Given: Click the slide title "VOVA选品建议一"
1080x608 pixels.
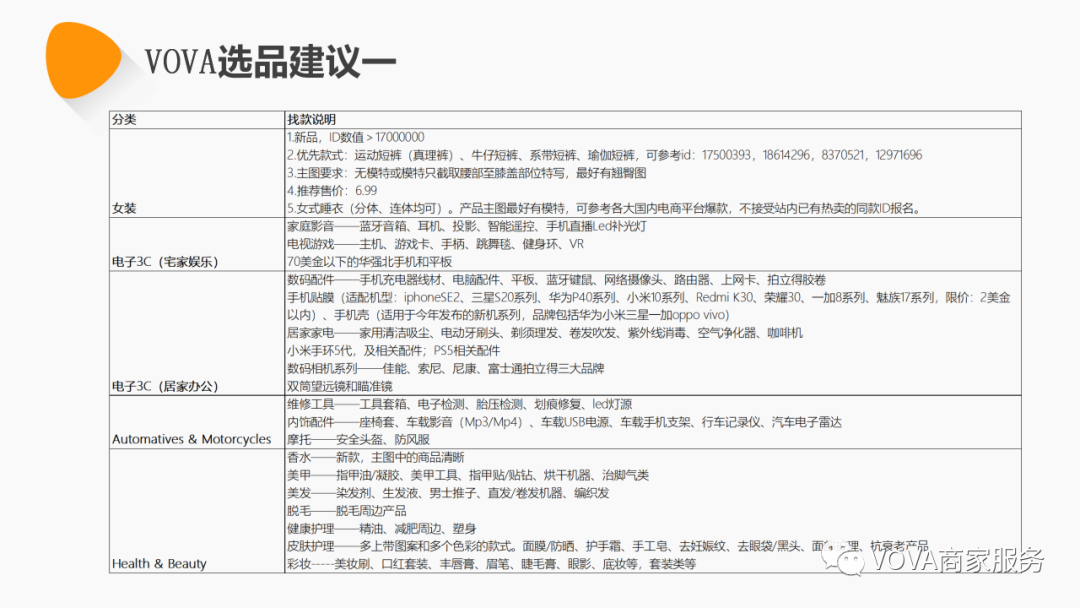Looking at the screenshot, I should [270, 61].
